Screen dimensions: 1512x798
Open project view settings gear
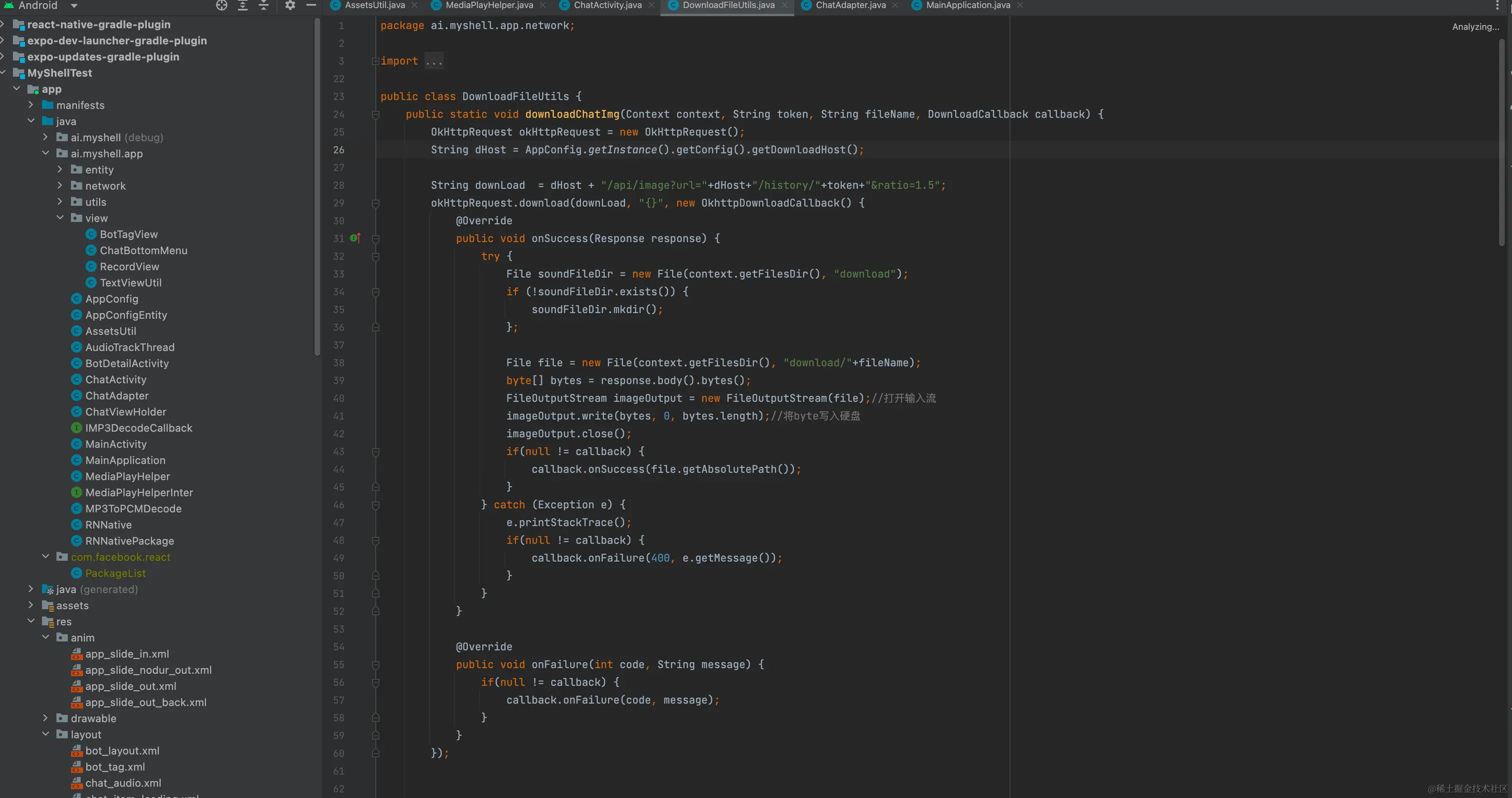click(x=290, y=6)
